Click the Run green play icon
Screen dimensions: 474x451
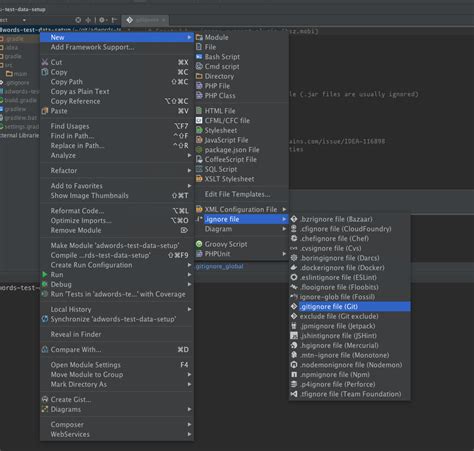click(45, 275)
